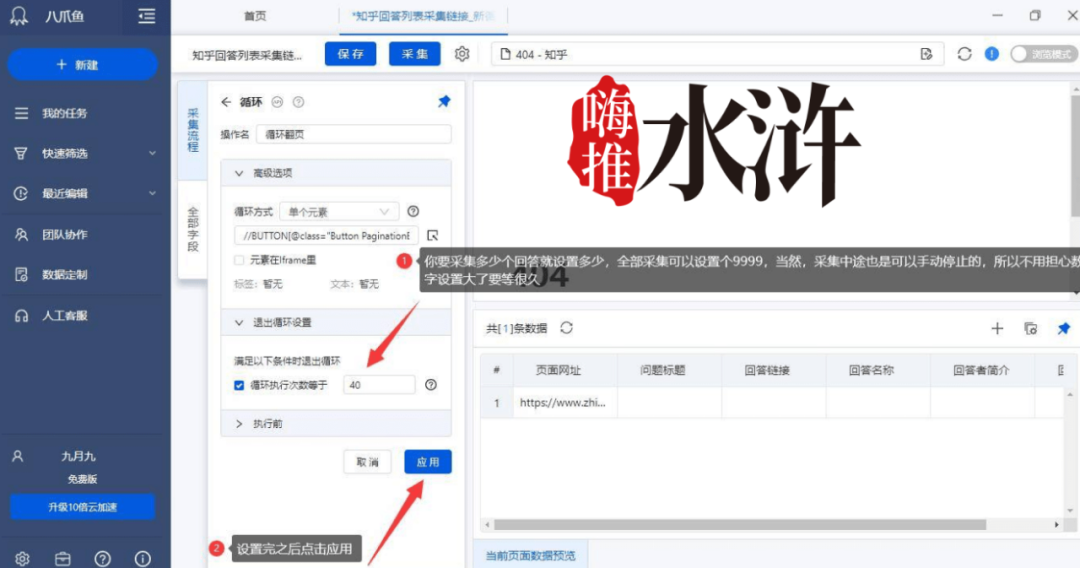This screenshot has height=568, width=1080.
Task: Click the loop count field showing 40
Action: (380, 385)
